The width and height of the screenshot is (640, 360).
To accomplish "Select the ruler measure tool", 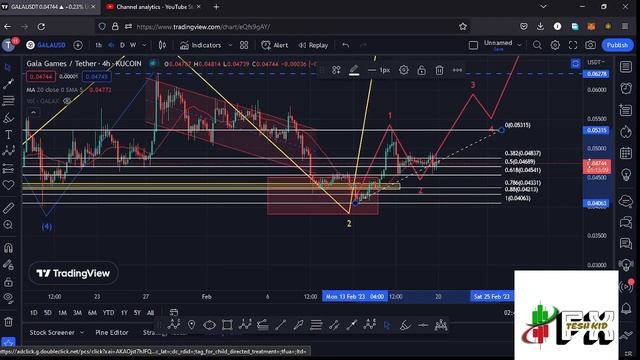I will click(x=8, y=208).
